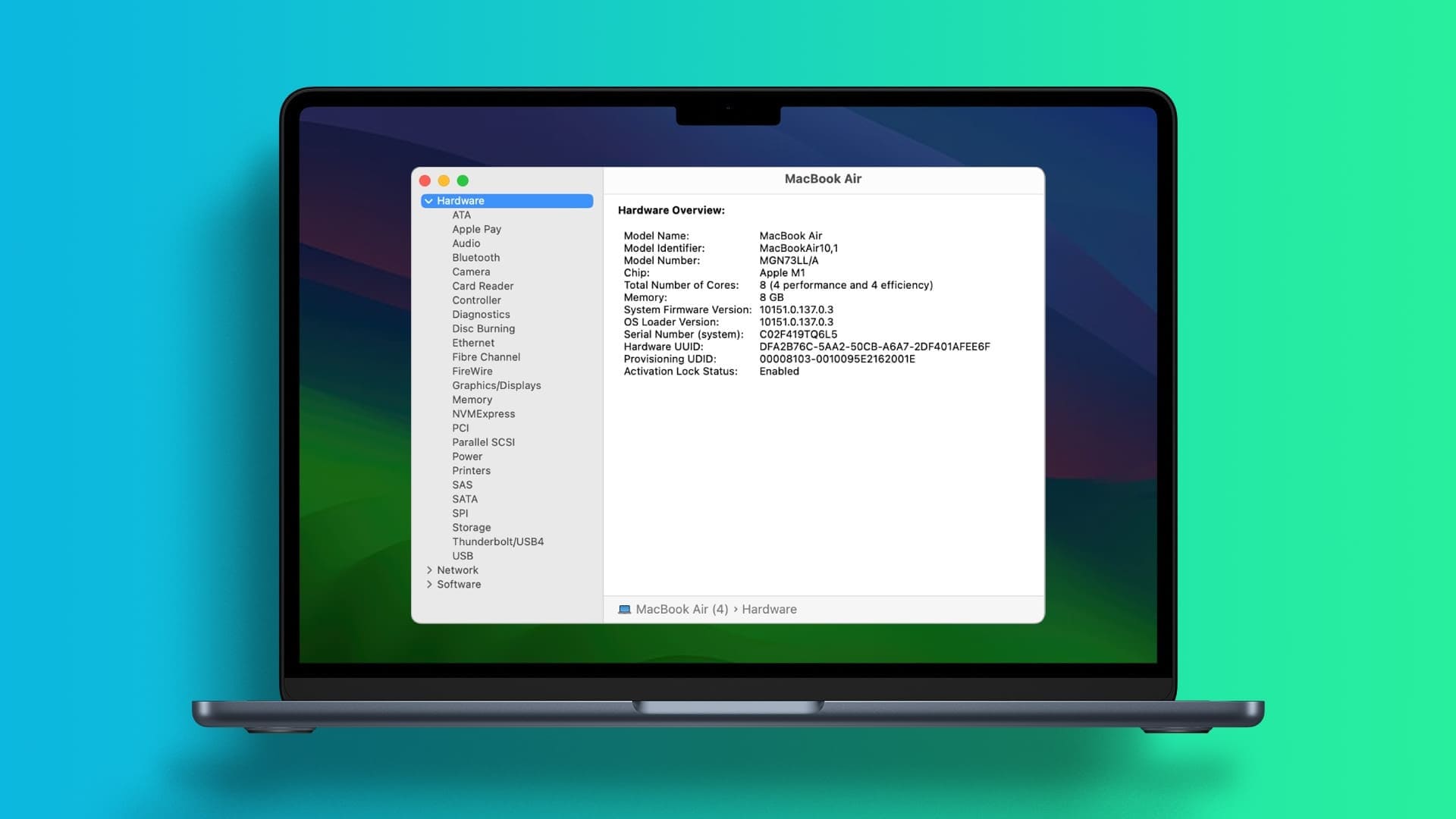1456x819 pixels.
Task: Select Disc Burning in the sidebar
Action: pos(483,329)
